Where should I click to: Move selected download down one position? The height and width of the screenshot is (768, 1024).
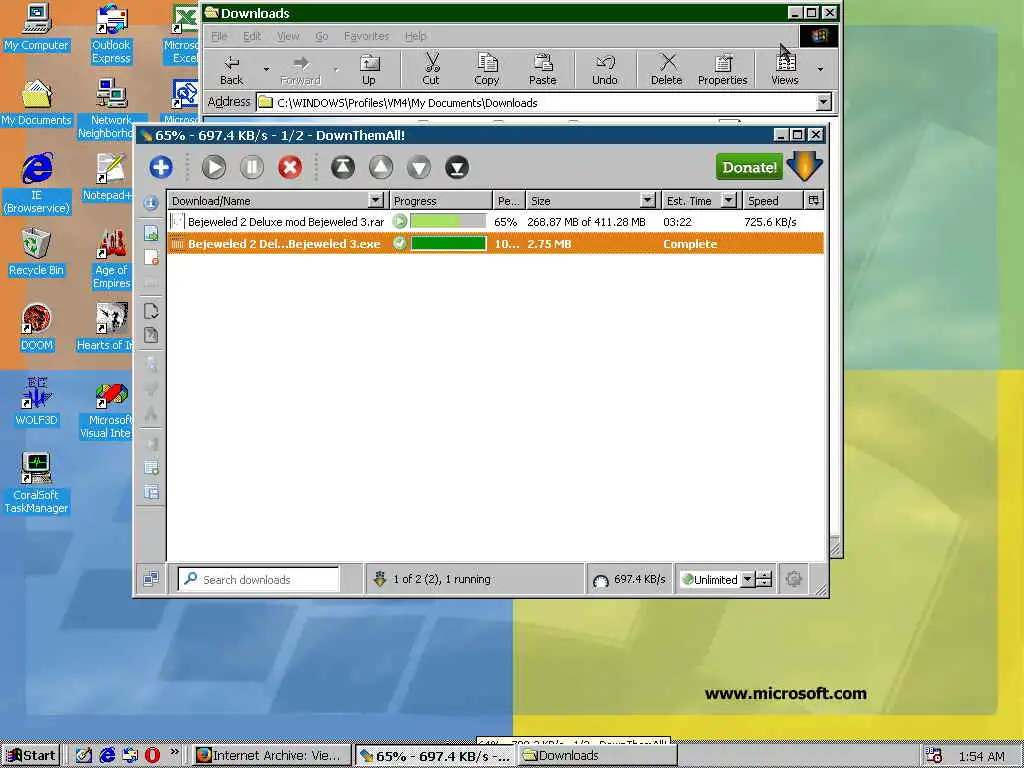point(419,167)
